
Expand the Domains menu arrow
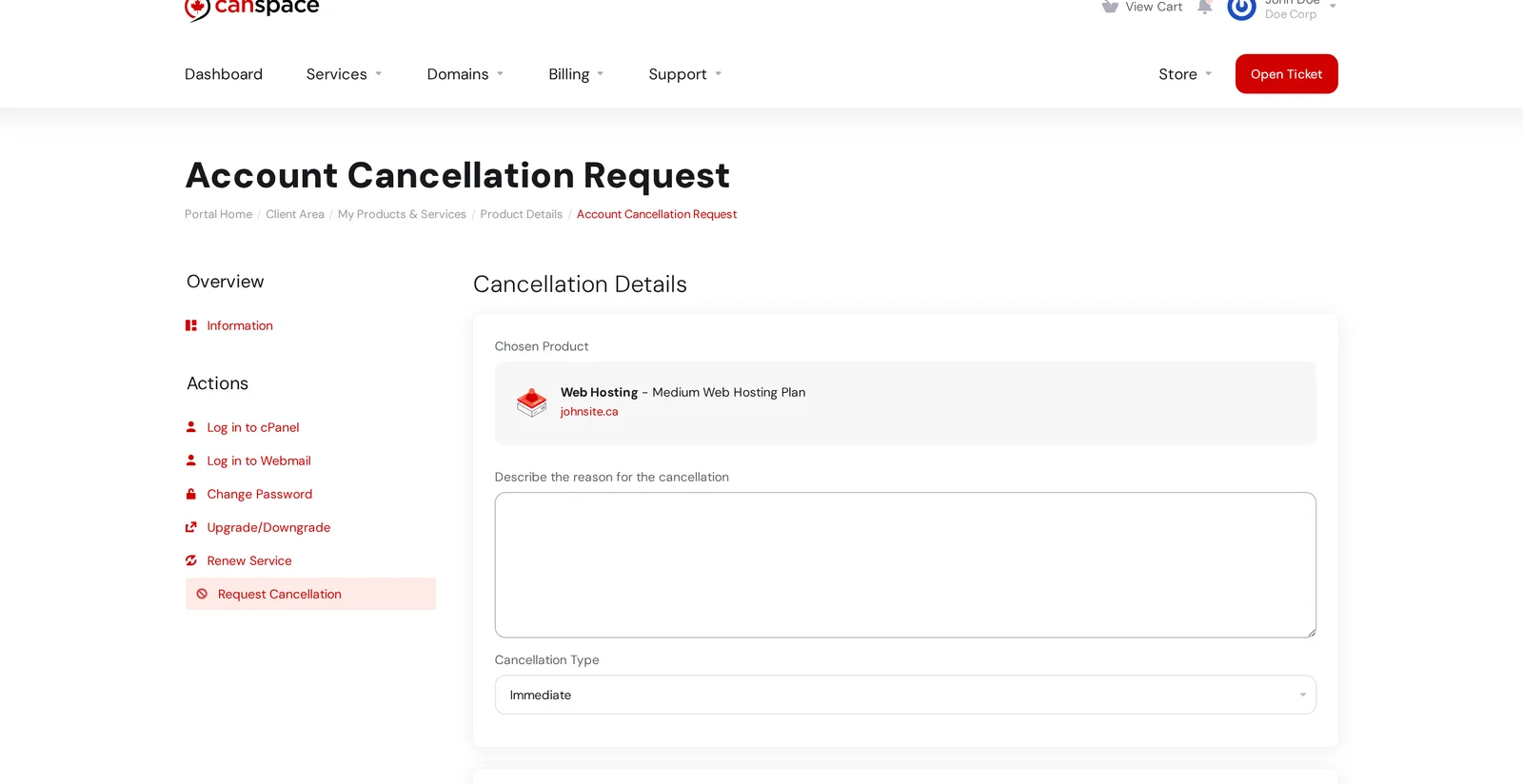point(500,74)
